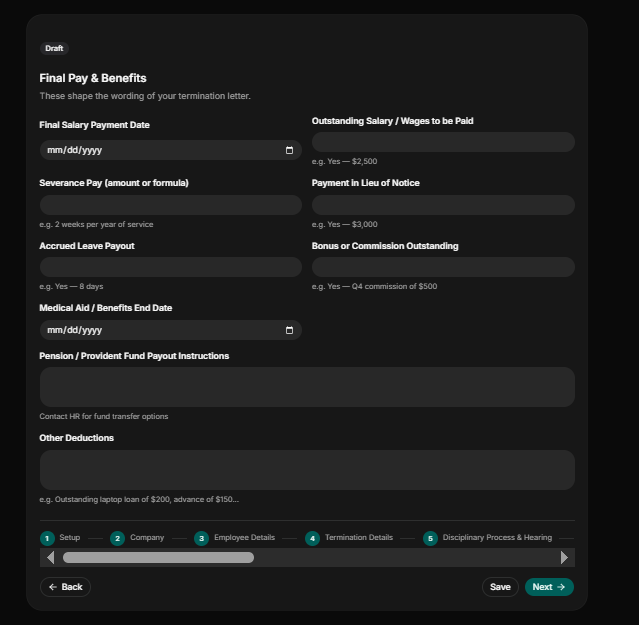This screenshot has height=625, width=639.
Task: Focus Medical Aid / Benefits End Date field
Action: pyautogui.click(x=171, y=330)
